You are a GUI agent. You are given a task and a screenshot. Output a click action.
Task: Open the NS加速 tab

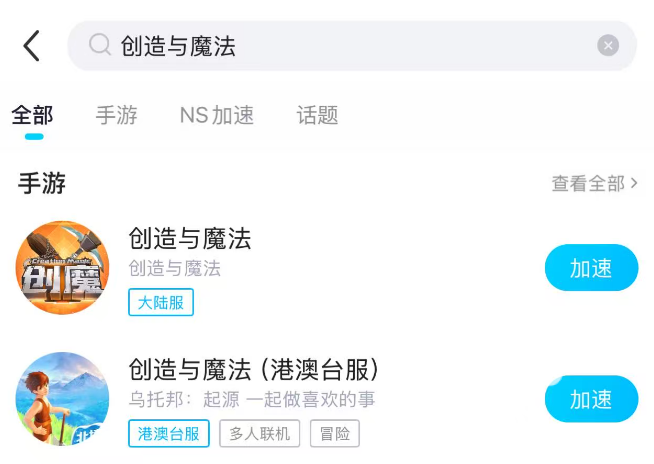[217, 115]
